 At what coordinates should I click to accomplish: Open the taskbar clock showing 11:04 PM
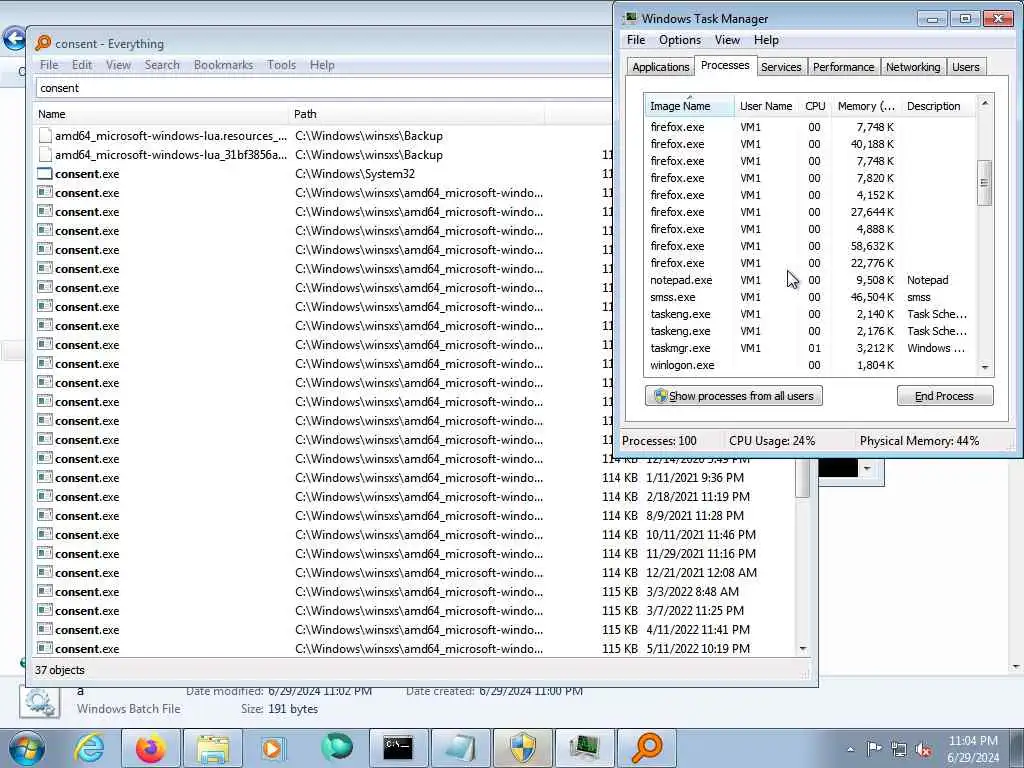click(x=973, y=749)
